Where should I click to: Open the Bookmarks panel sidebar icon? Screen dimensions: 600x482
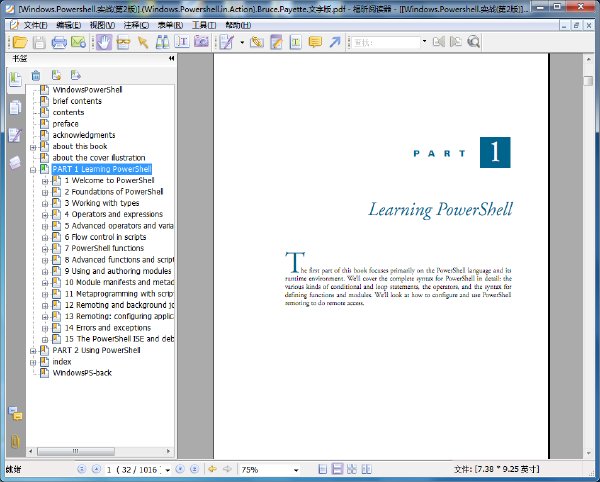(15, 80)
